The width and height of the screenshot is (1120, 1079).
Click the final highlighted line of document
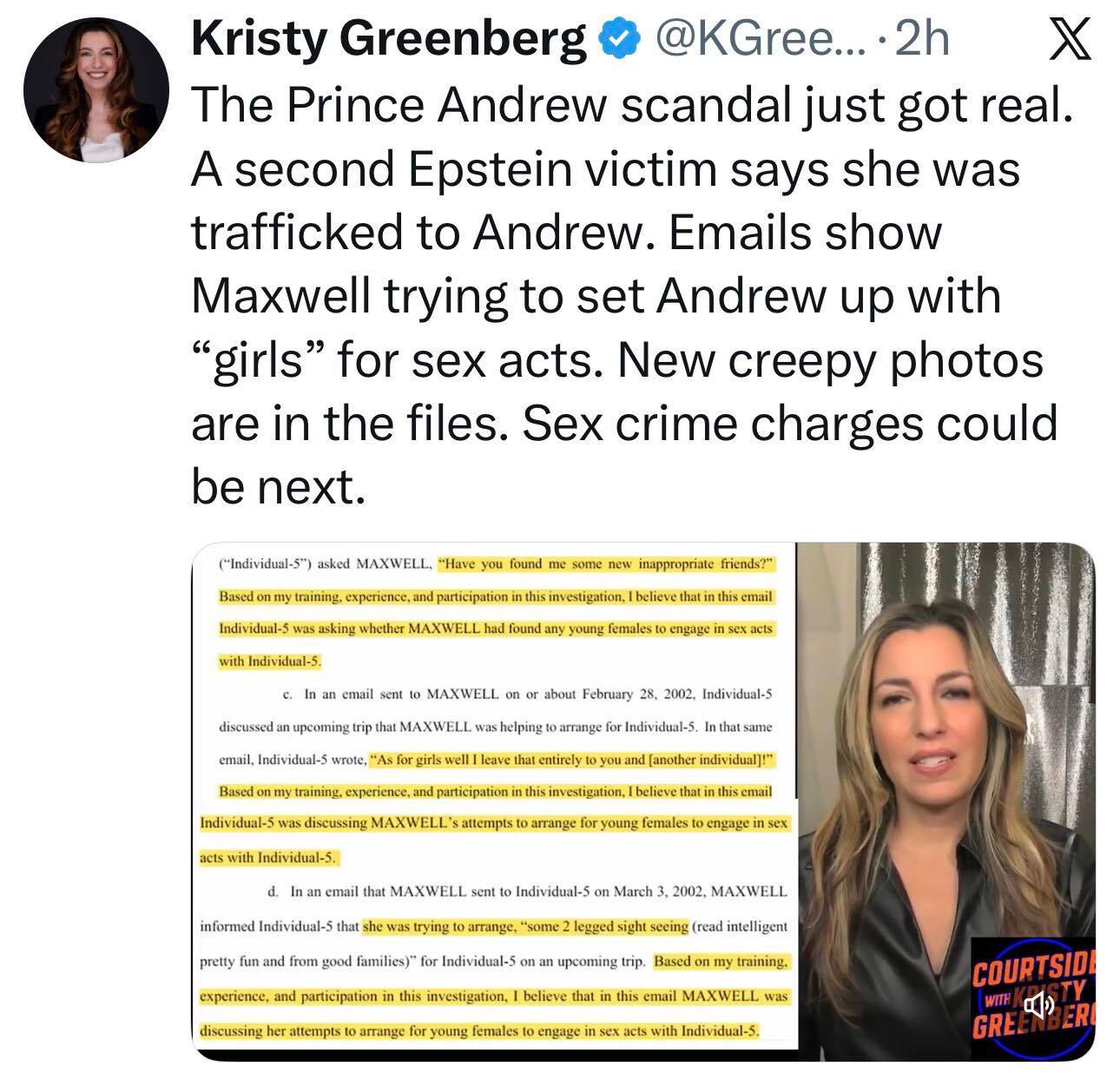click(481, 1031)
